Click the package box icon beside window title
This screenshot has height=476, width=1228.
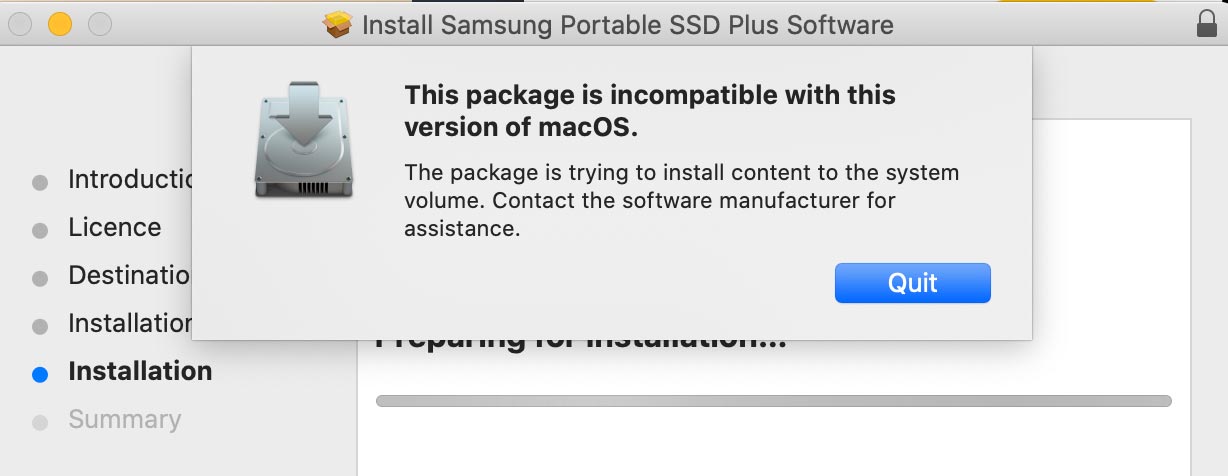click(x=339, y=24)
